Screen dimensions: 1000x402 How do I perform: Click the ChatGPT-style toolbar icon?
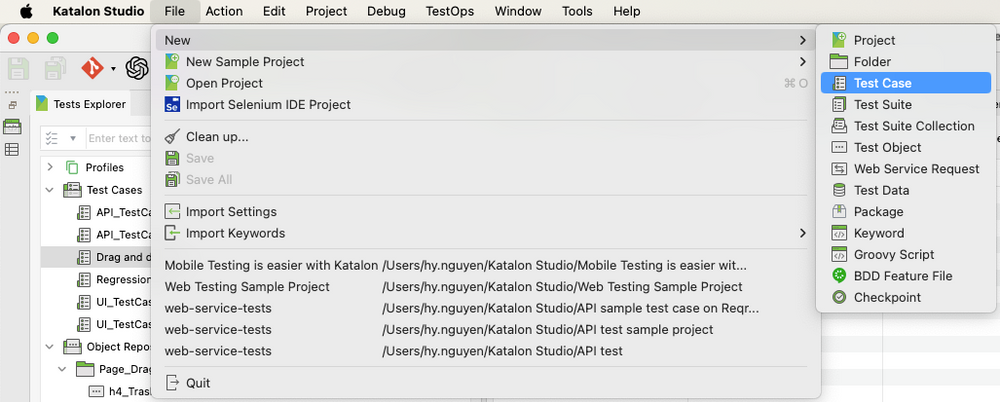pos(137,68)
